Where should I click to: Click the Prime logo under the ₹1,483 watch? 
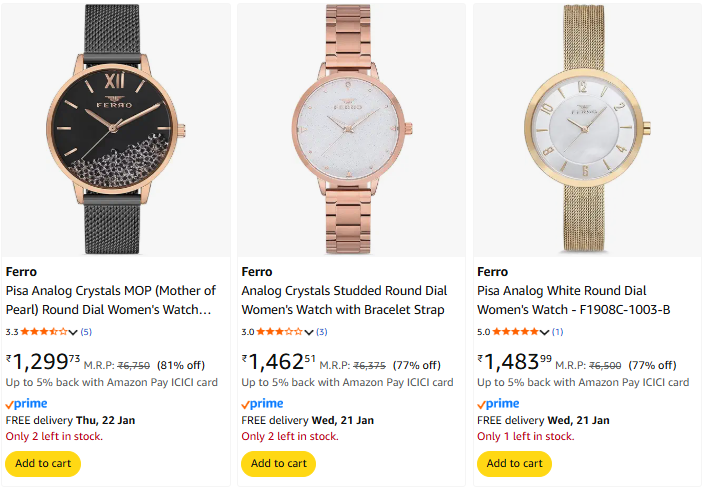point(498,404)
